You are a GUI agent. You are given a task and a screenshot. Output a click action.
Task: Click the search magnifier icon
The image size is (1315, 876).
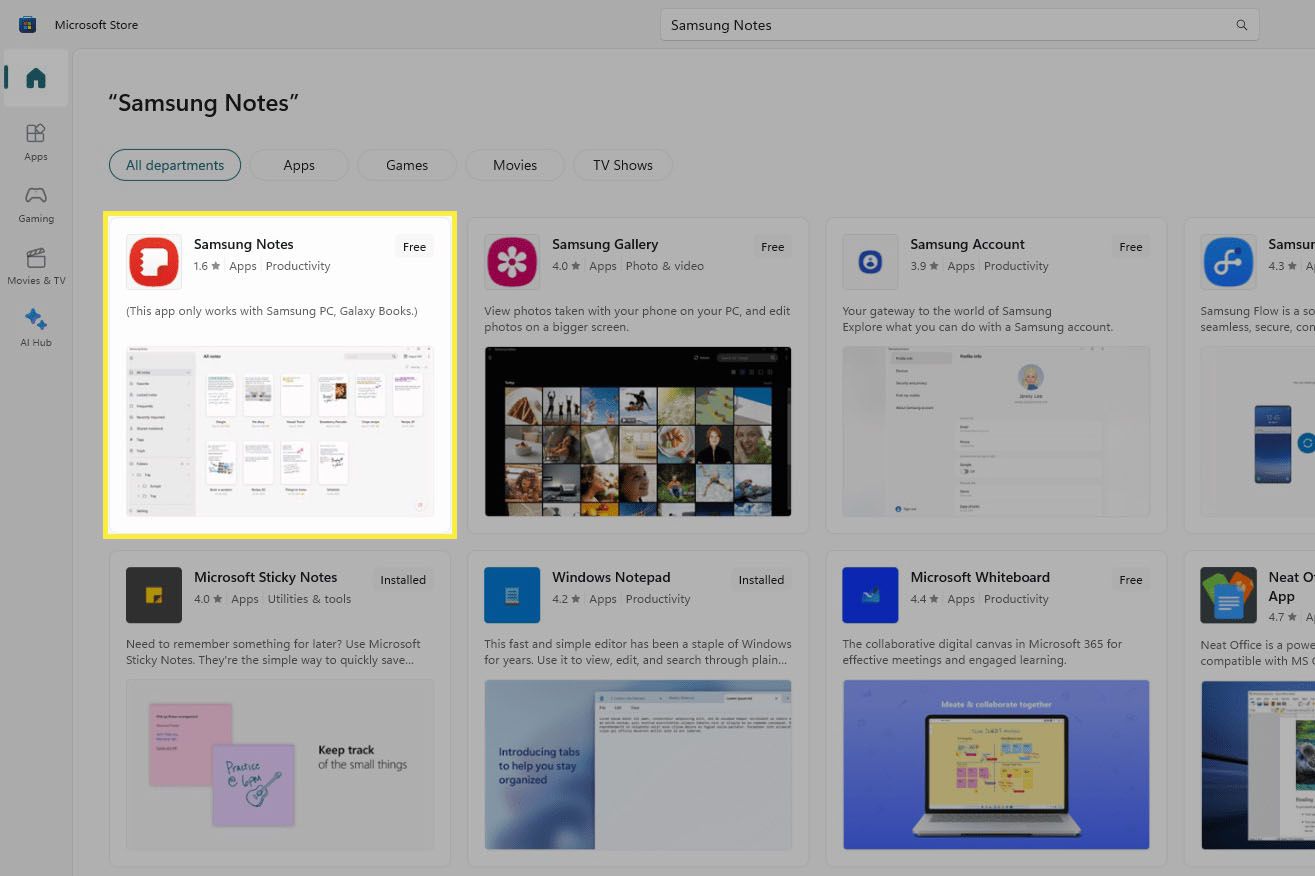[1242, 25]
